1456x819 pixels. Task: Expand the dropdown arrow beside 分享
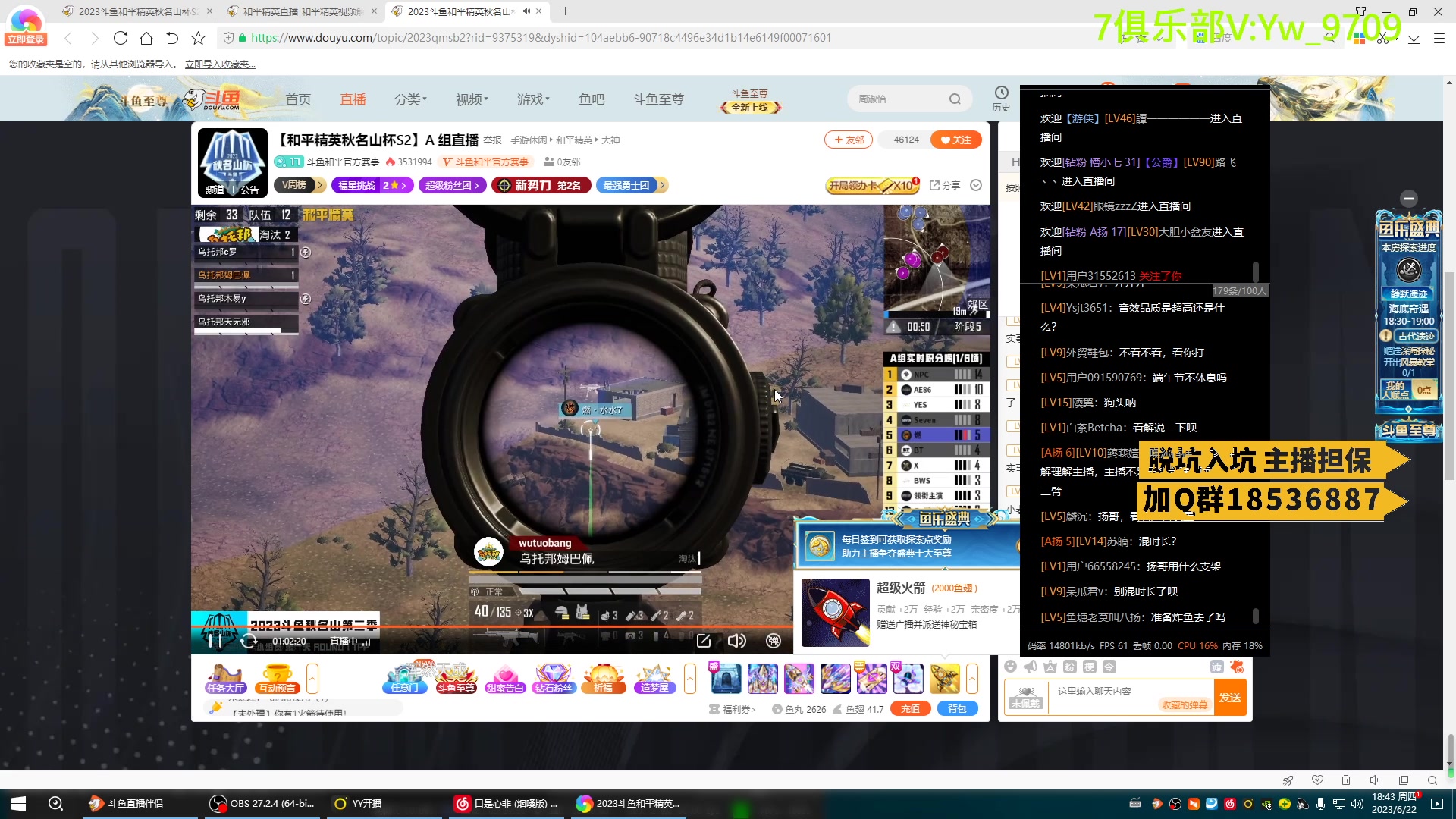tap(976, 186)
